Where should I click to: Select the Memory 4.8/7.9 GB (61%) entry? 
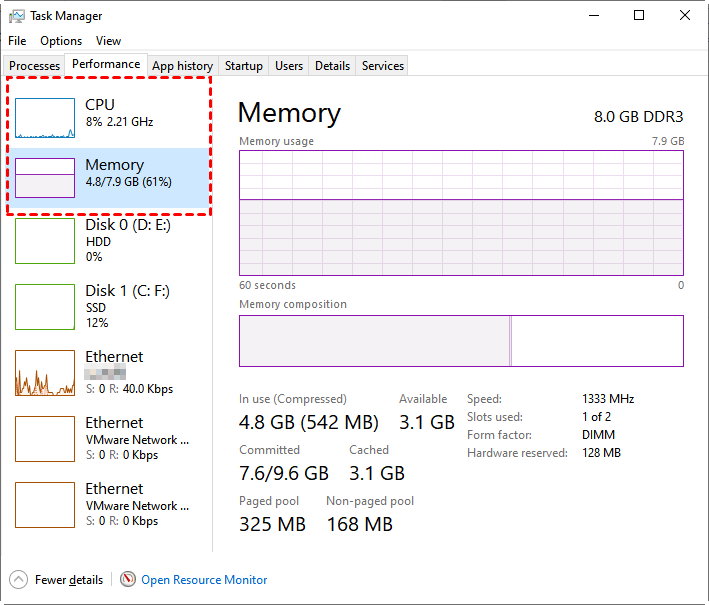pos(109,178)
